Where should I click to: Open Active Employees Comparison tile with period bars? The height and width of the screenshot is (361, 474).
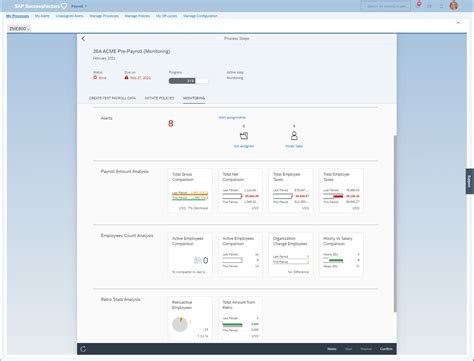click(240, 255)
